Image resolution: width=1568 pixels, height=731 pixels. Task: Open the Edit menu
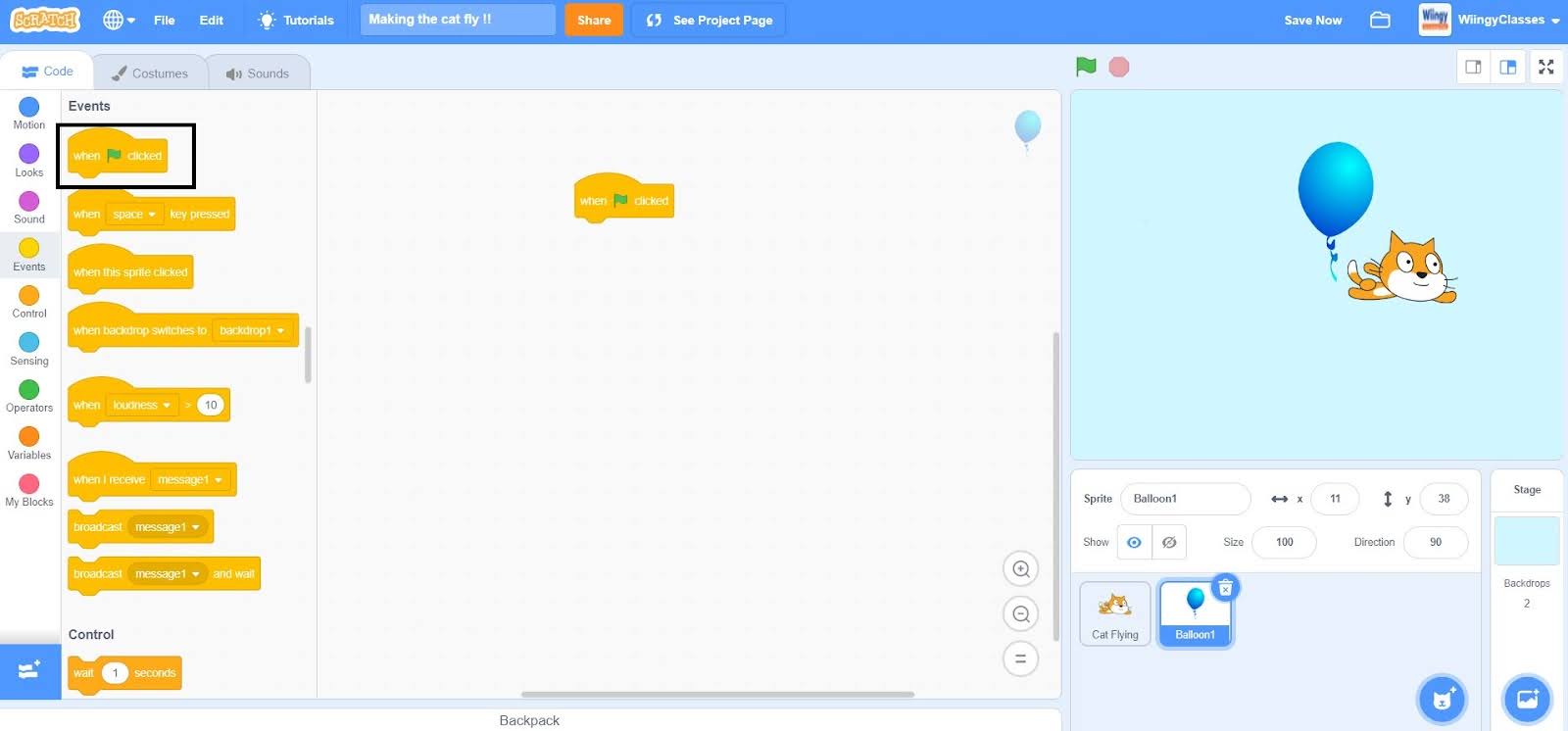click(212, 20)
